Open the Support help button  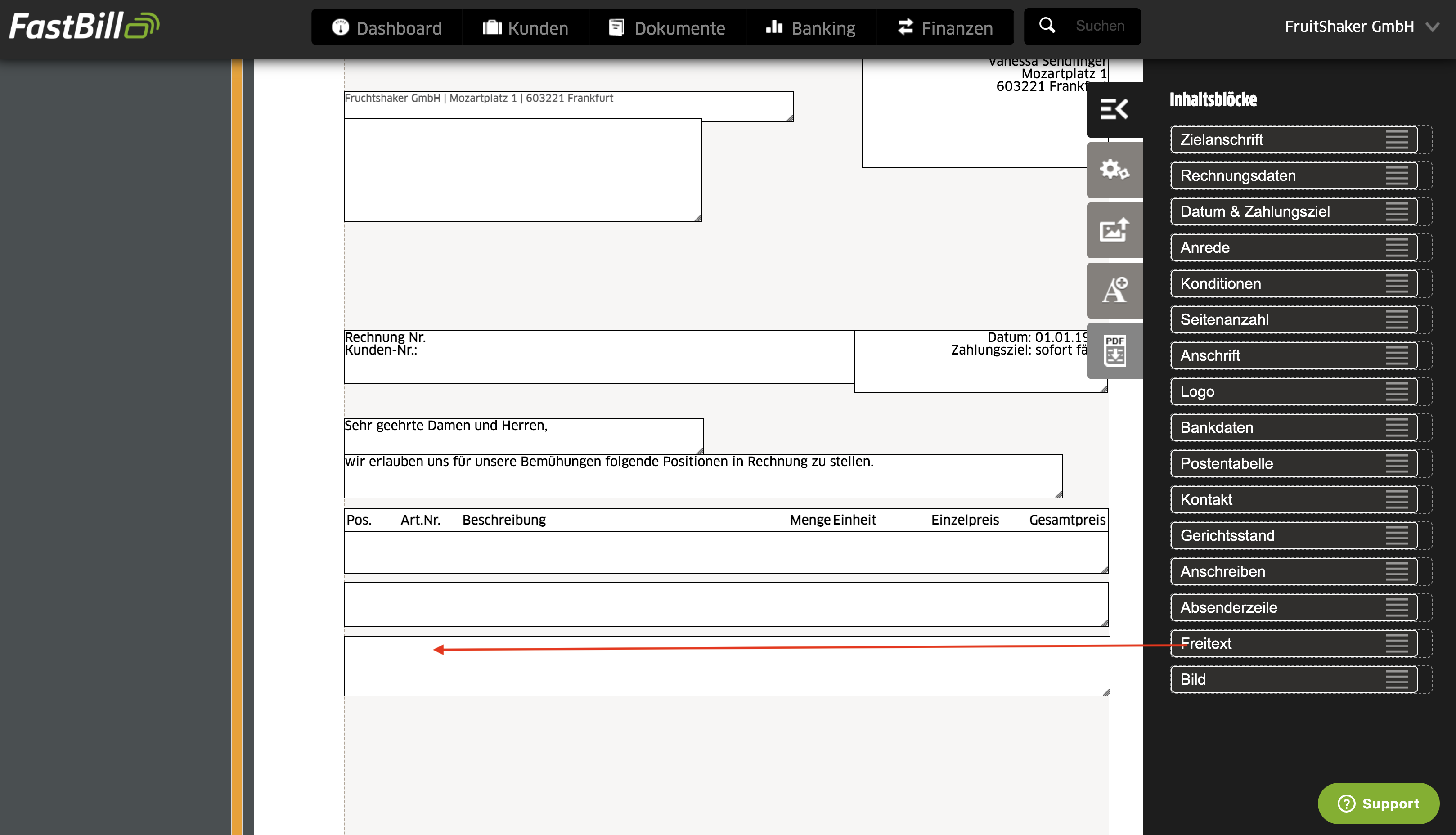pyautogui.click(x=1378, y=803)
